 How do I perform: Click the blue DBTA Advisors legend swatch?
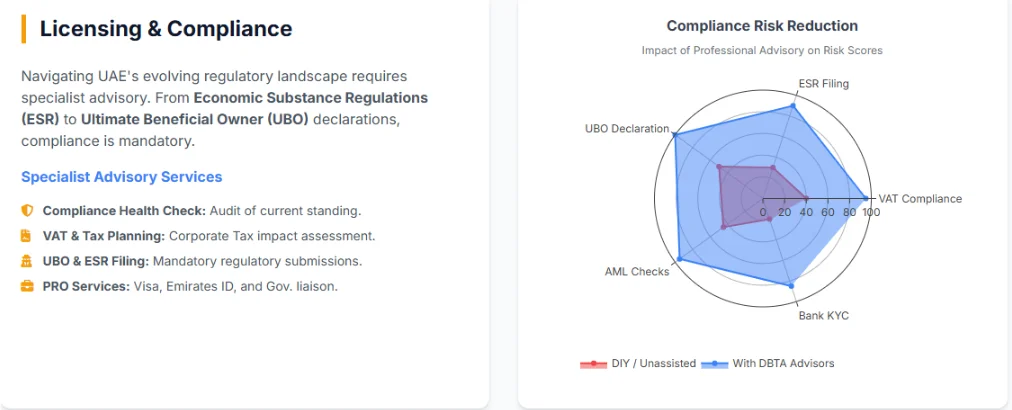pyautogui.click(x=714, y=363)
